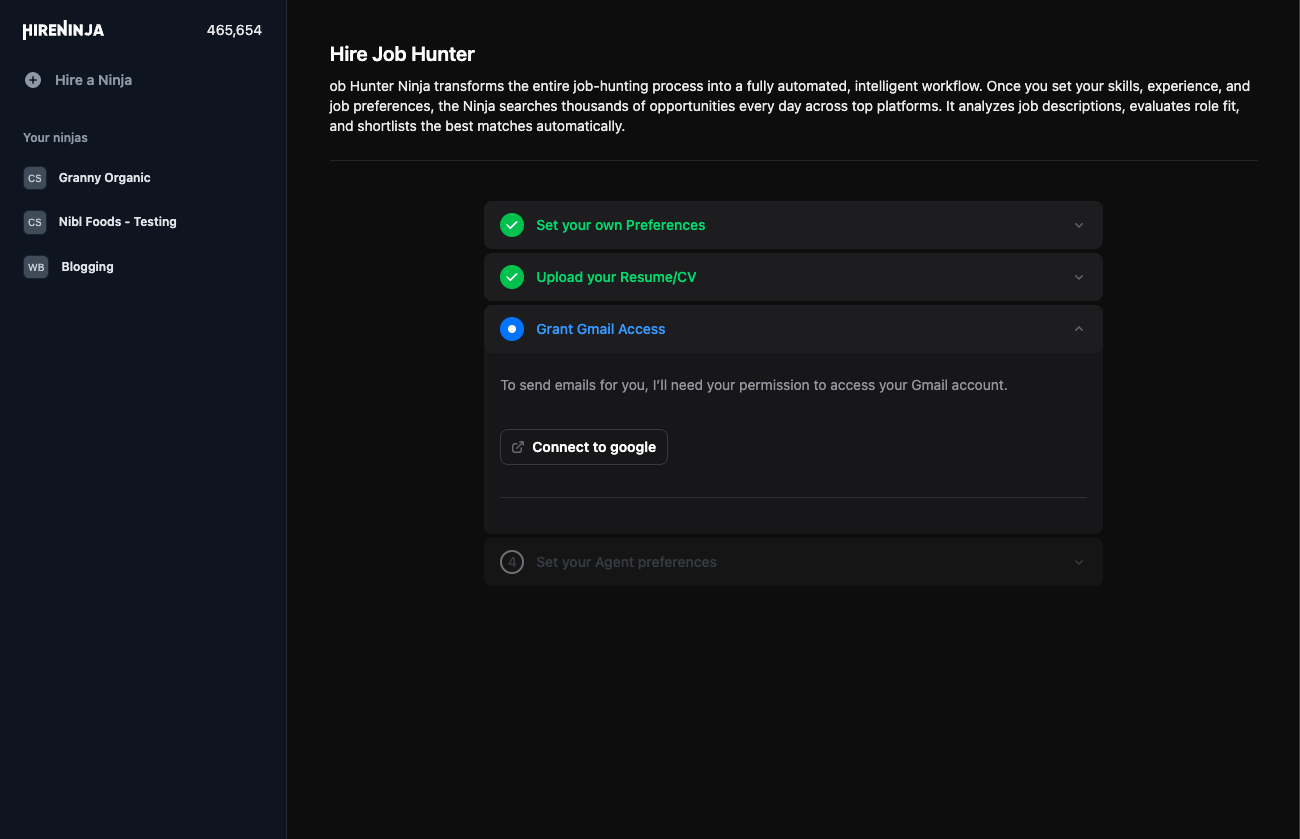Click the external link icon inside Connect to google

517,447
